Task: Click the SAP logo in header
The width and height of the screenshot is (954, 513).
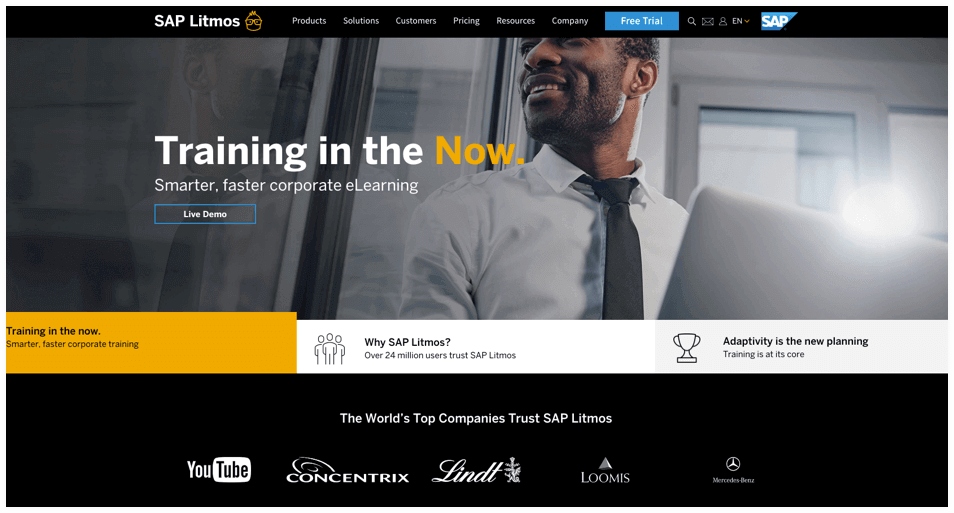Action: 778,21
